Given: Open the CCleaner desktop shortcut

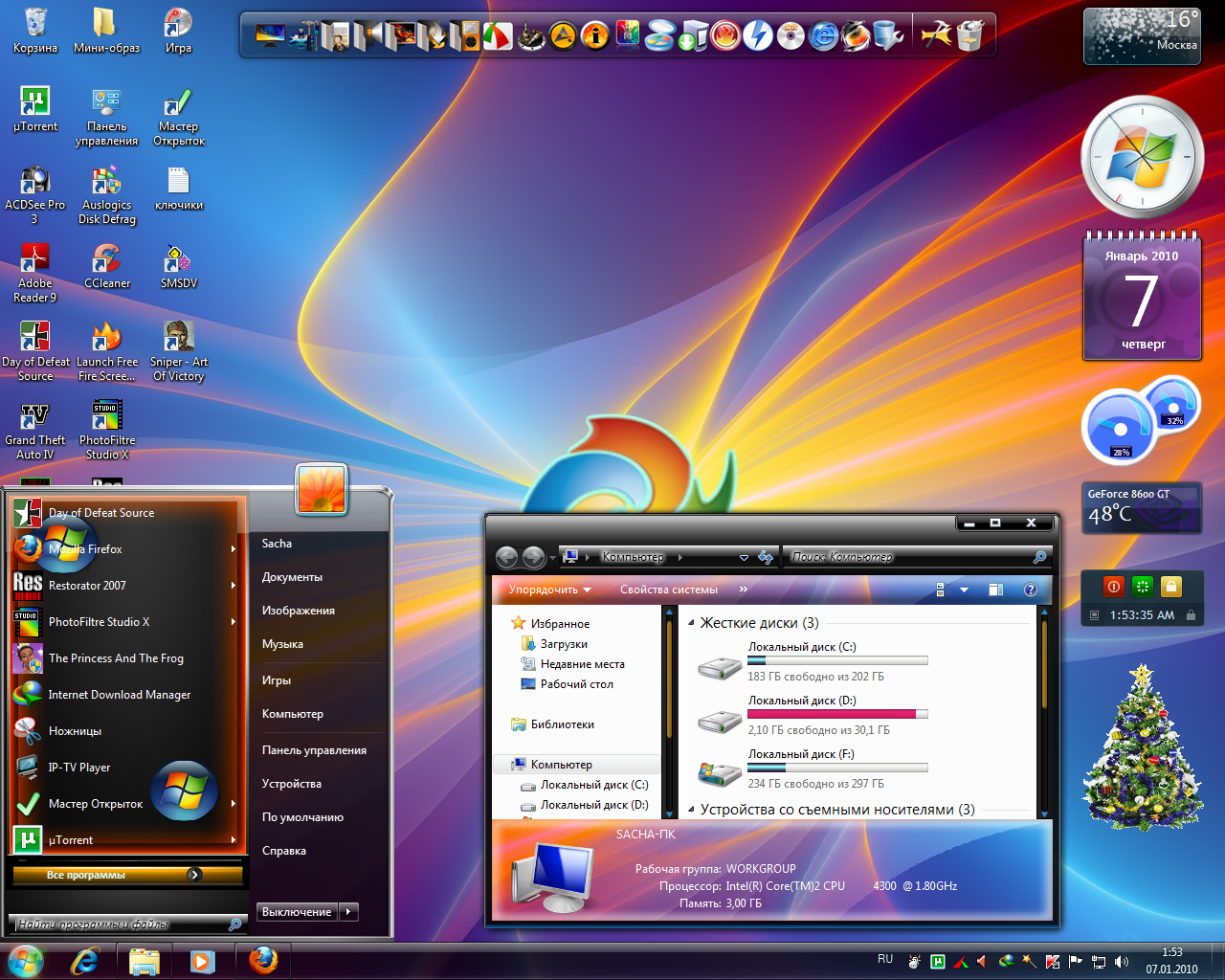Looking at the screenshot, I should point(107,266).
